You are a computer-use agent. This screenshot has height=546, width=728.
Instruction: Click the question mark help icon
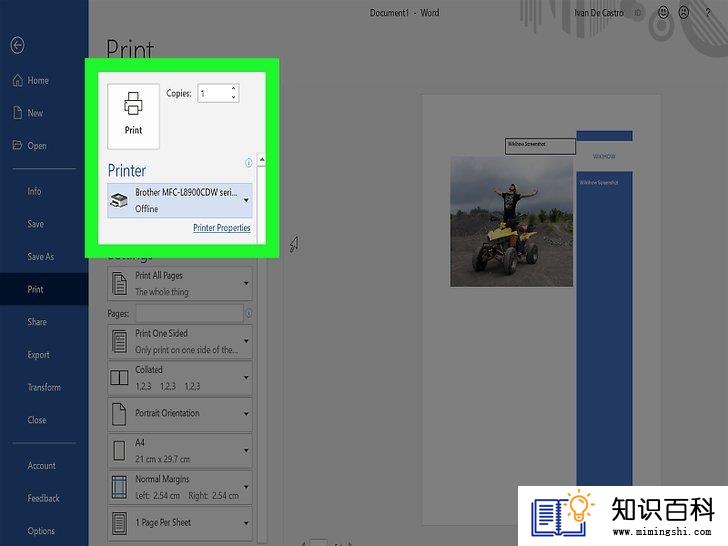pos(708,13)
